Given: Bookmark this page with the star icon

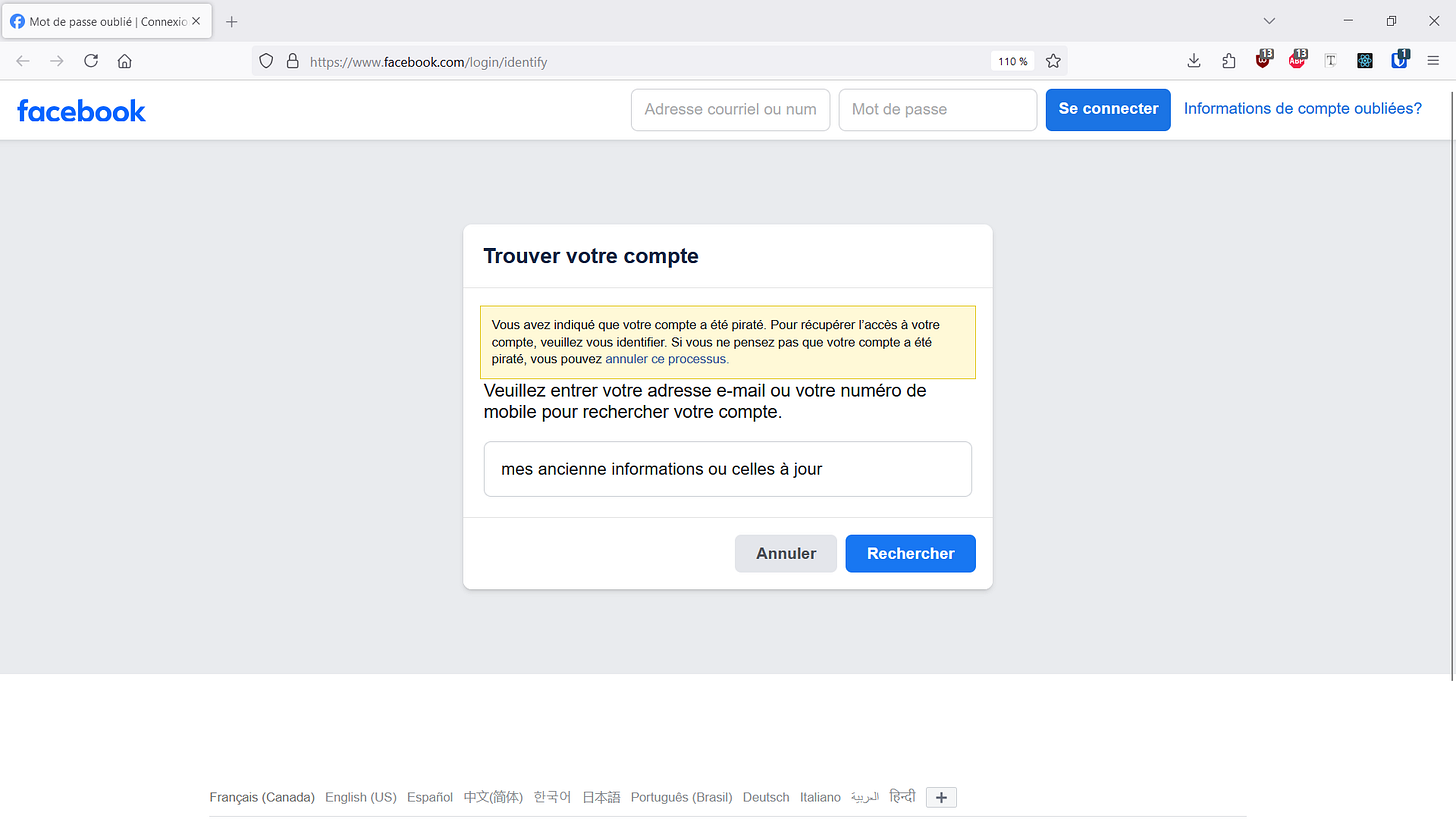Looking at the screenshot, I should (x=1052, y=61).
